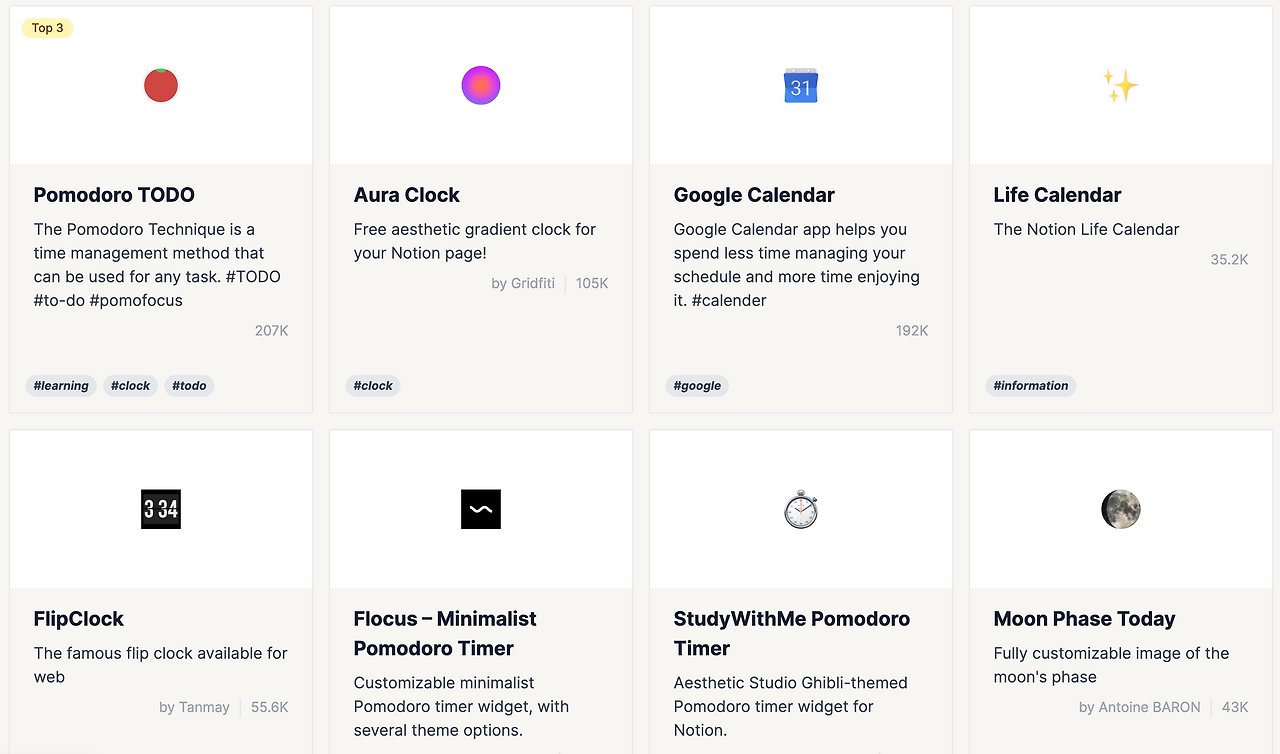Click the Moon Phase Today moon icon
This screenshot has width=1280, height=754.
tap(1121, 509)
